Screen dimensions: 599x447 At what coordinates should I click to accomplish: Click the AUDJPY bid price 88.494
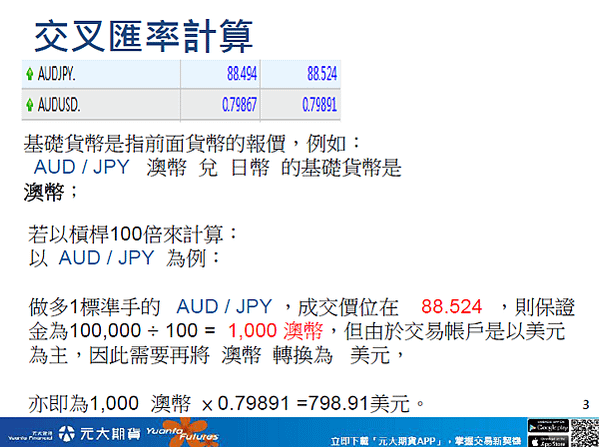[x=242, y=73]
